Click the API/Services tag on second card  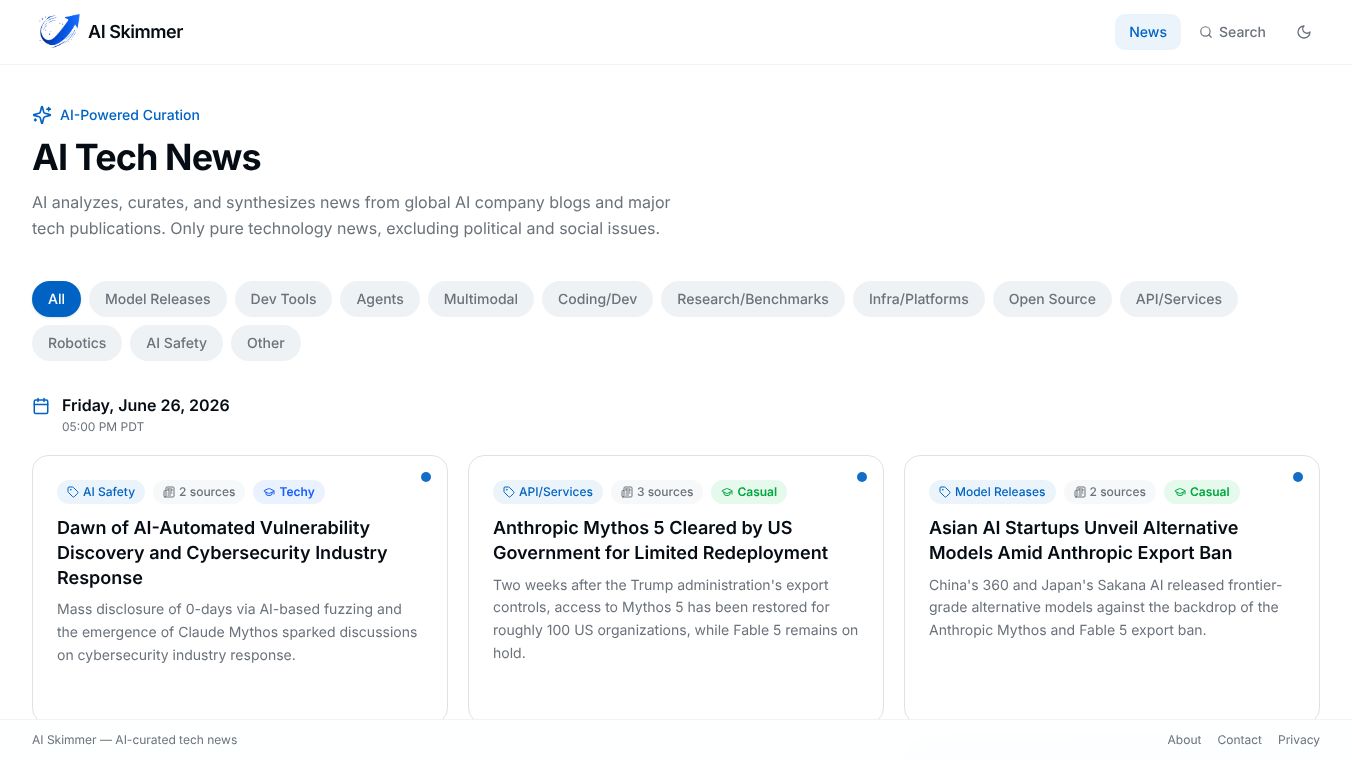pyautogui.click(x=548, y=492)
